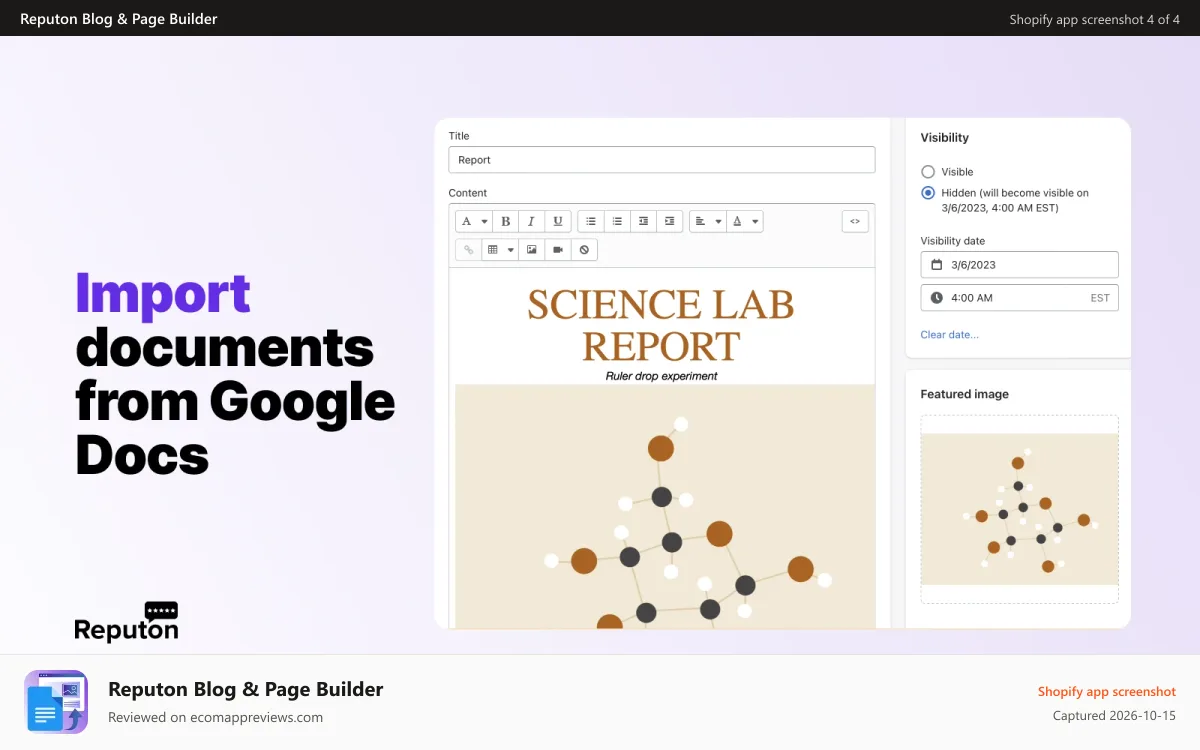Open the text formatting A dropdown
The width and height of the screenshot is (1200, 750).
pos(474,221)
